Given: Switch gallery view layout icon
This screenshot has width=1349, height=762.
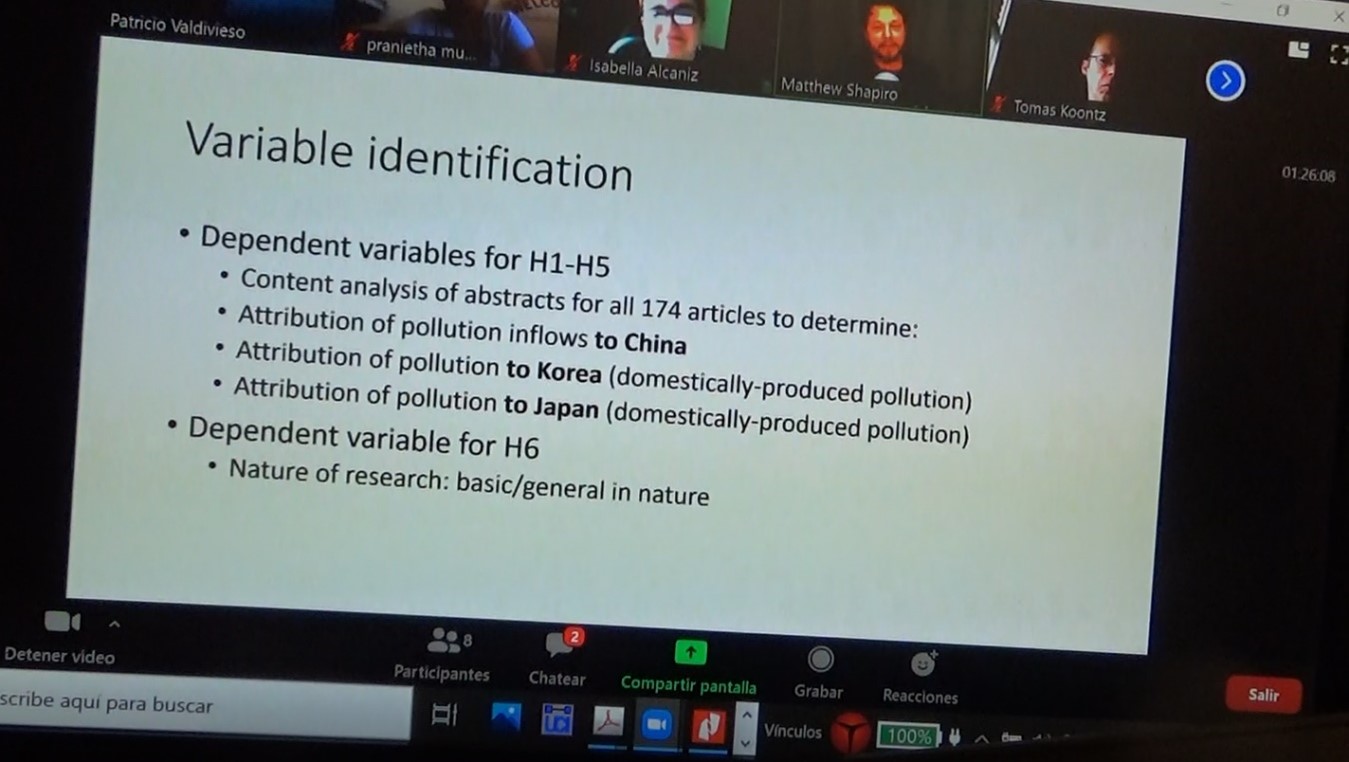Looking at the screenshot, I should [1298, 49].
